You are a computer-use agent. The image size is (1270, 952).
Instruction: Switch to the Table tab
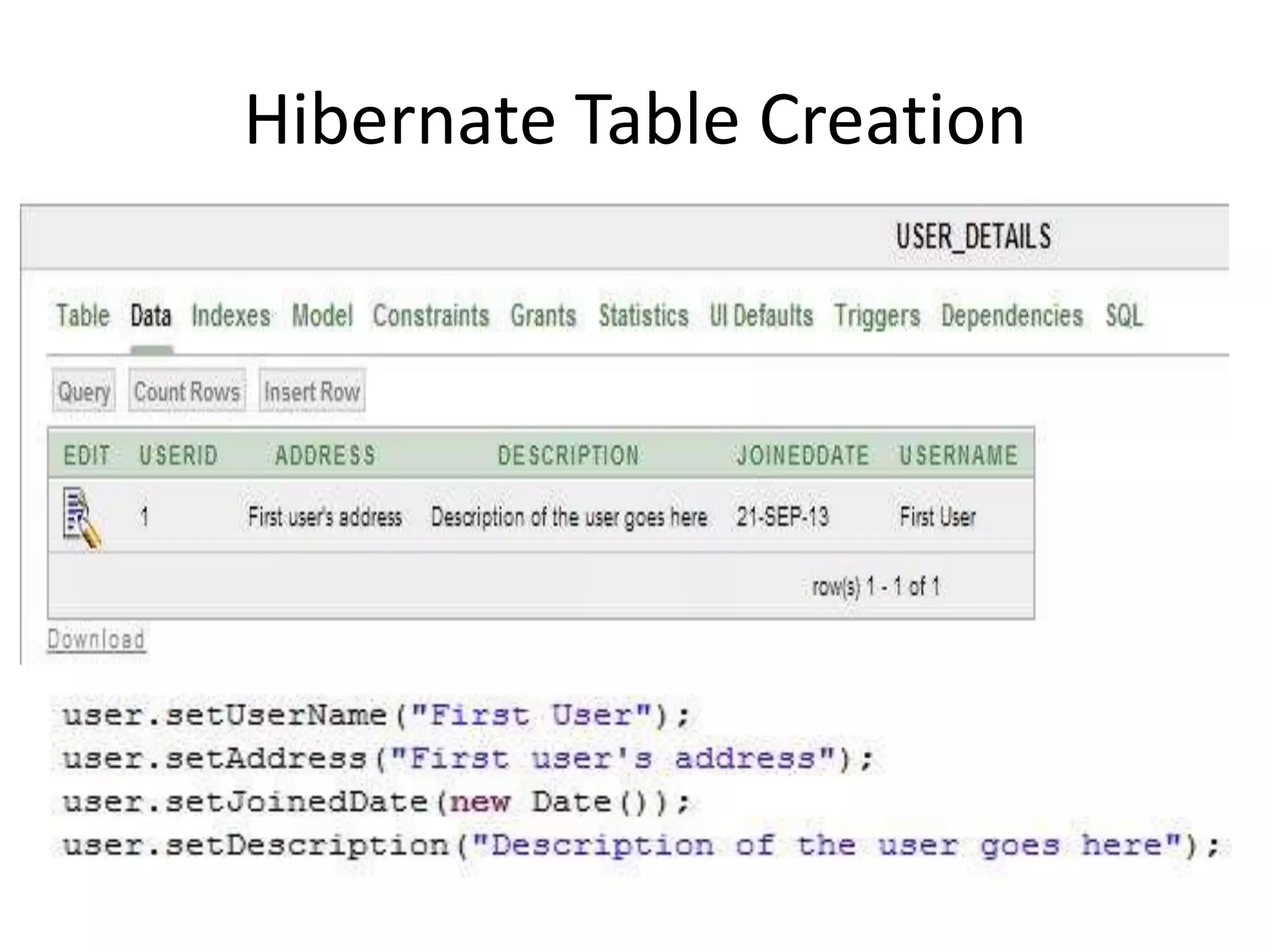click(83, 315)
